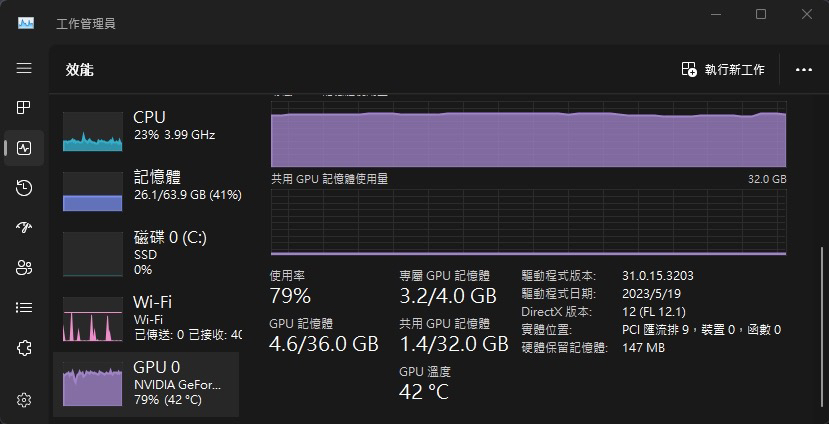Open the Startup apps page icon
829x424 pixels.
tap(24, 227)
